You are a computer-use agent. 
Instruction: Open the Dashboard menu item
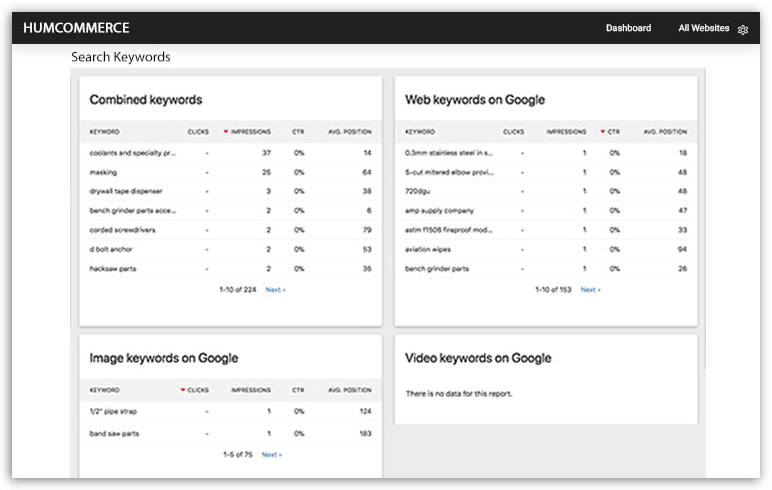coord(628,28)
